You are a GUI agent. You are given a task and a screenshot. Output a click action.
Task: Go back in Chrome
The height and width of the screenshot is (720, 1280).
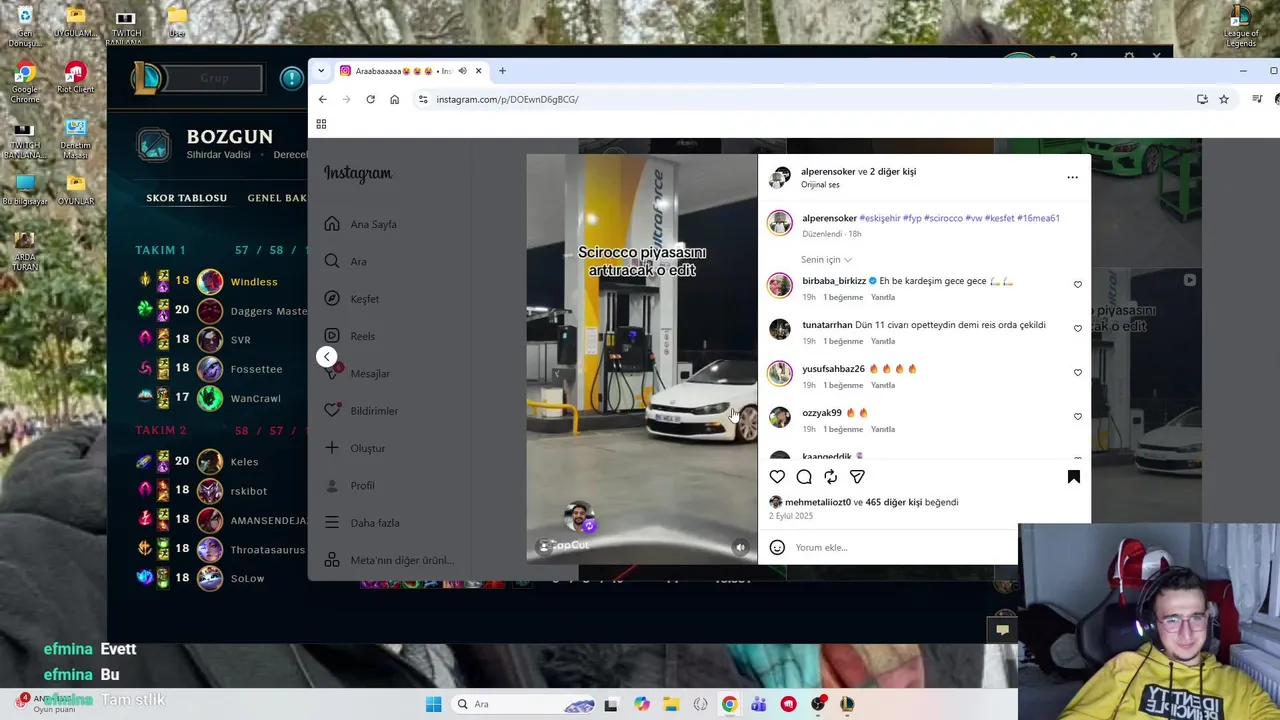click(x=323, y=99)
